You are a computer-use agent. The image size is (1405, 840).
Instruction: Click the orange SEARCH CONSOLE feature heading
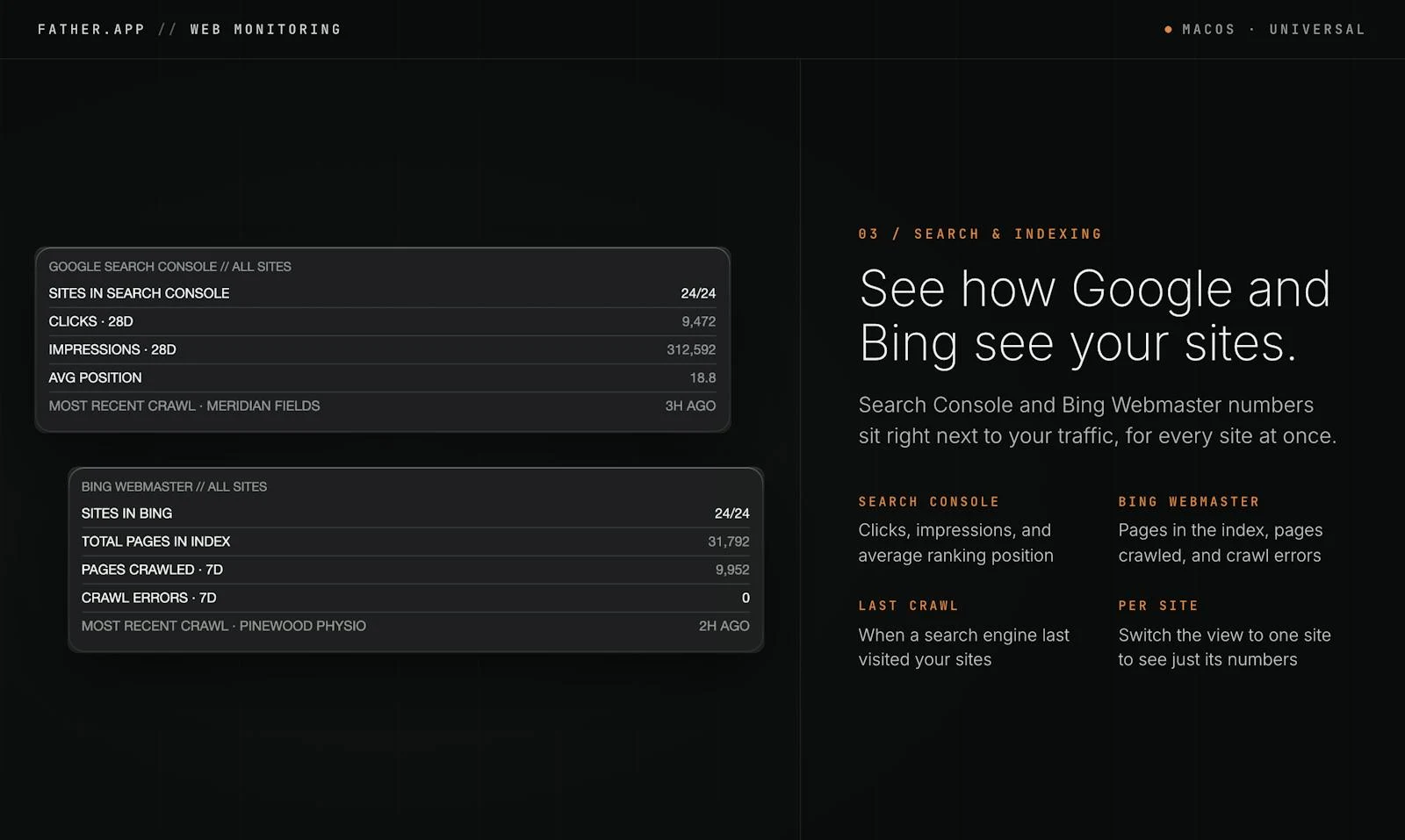(929, 501)
